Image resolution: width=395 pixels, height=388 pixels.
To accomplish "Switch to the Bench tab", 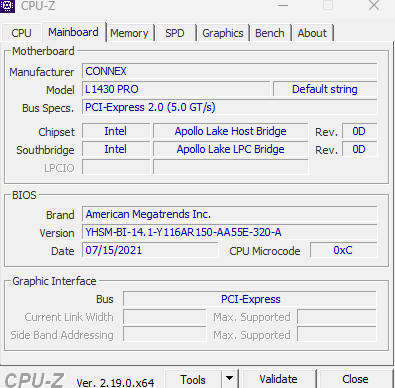I will pyautogui.click(x=270, y=33).
